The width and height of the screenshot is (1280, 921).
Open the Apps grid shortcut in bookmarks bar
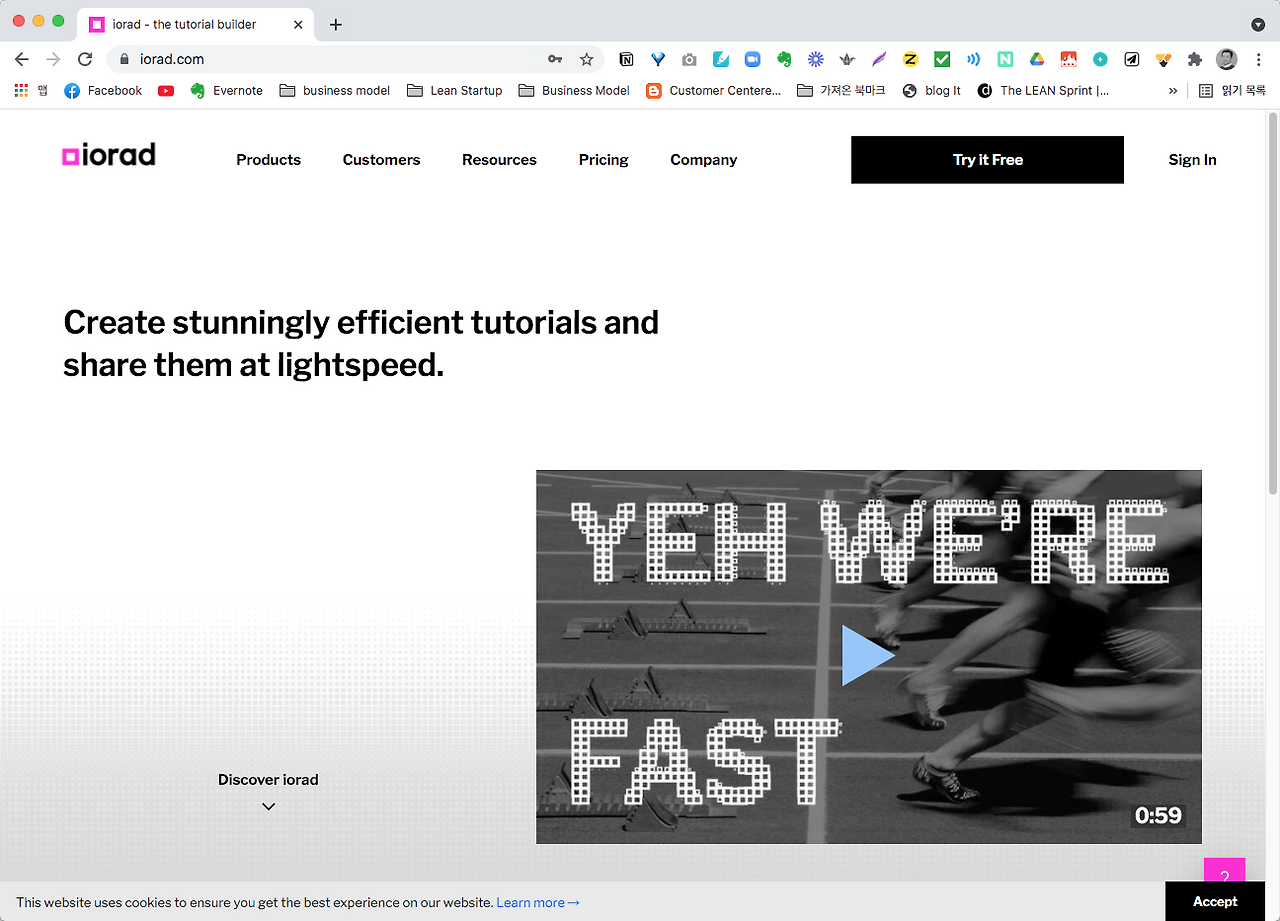(22, 90)
